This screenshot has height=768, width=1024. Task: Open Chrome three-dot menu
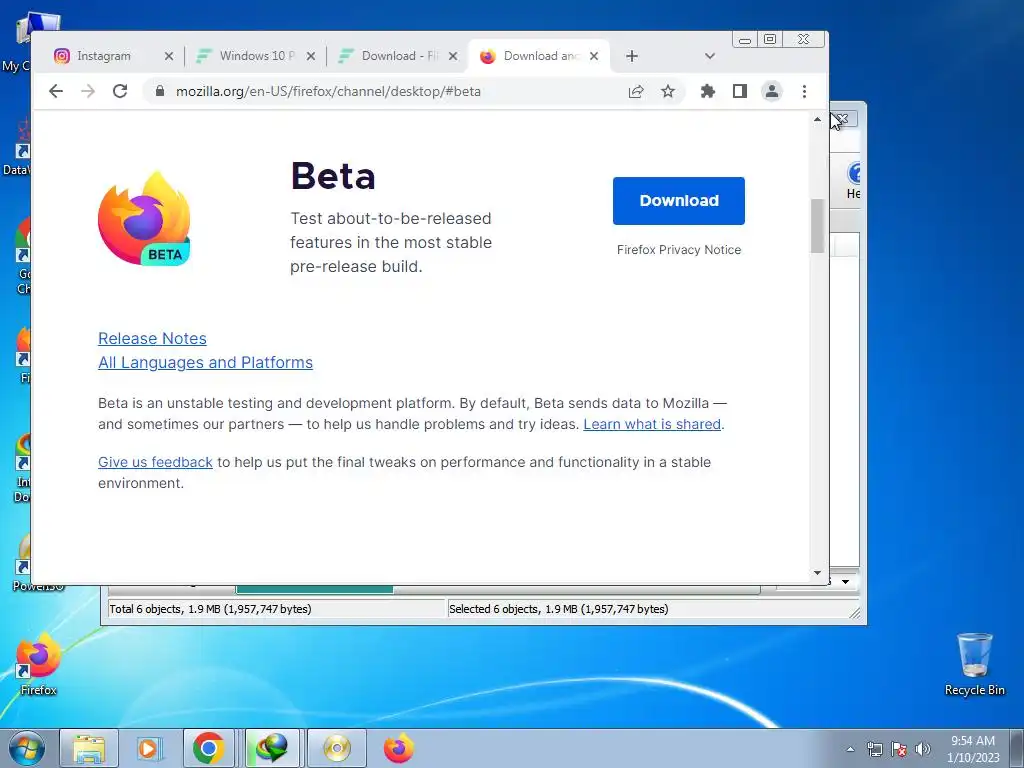click(805, 91)
